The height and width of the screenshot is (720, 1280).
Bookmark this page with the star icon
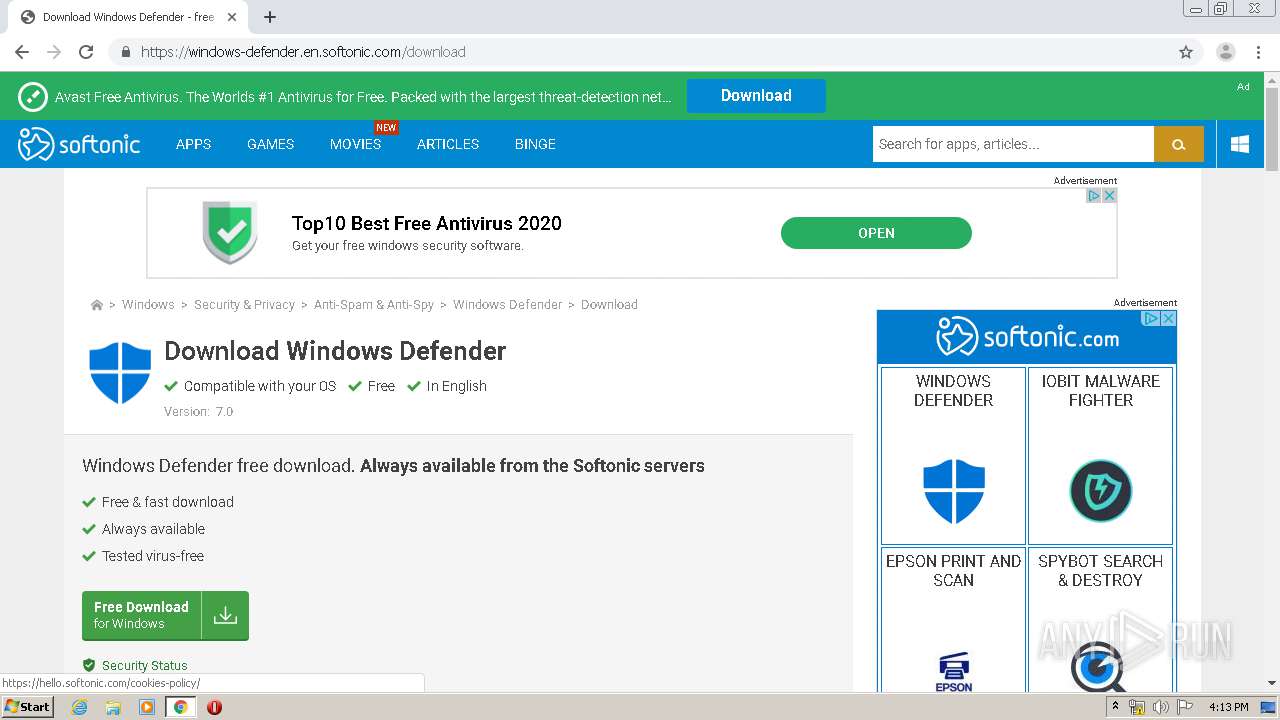(x=1186, y=52)
